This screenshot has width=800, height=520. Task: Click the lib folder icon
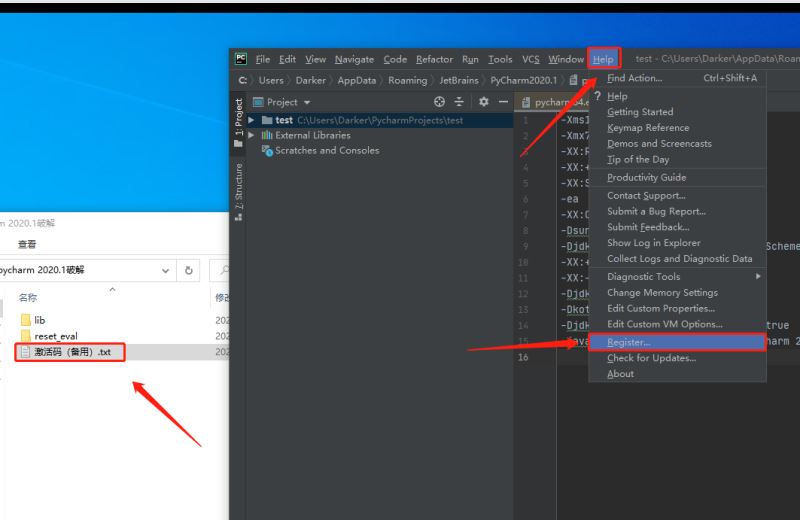[26, 320]
